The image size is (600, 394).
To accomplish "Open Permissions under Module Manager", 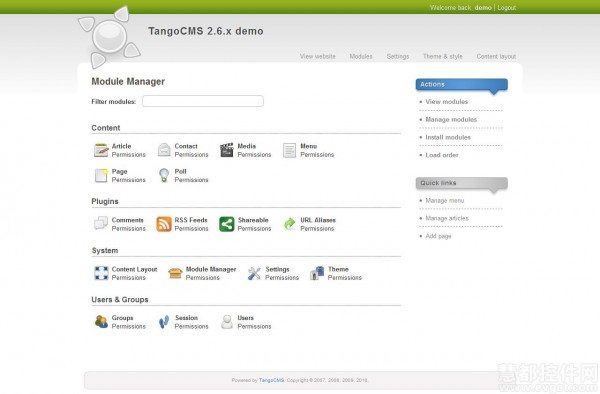I will pyautogui.click(x=203, y=278).
